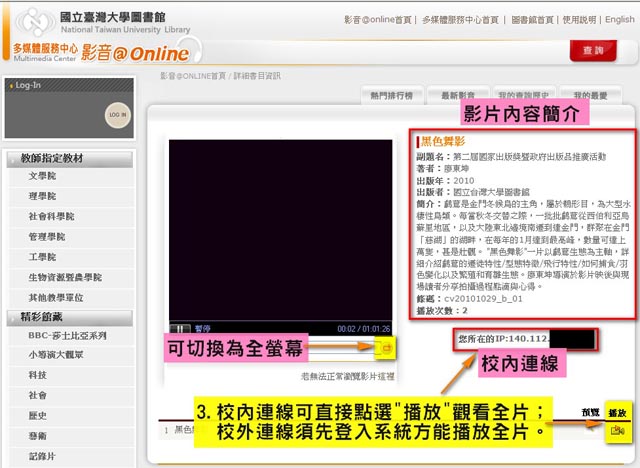Open 藝術 collection
Image resolution: width=640 pixels, height=468 pixels.
point(38,436)
